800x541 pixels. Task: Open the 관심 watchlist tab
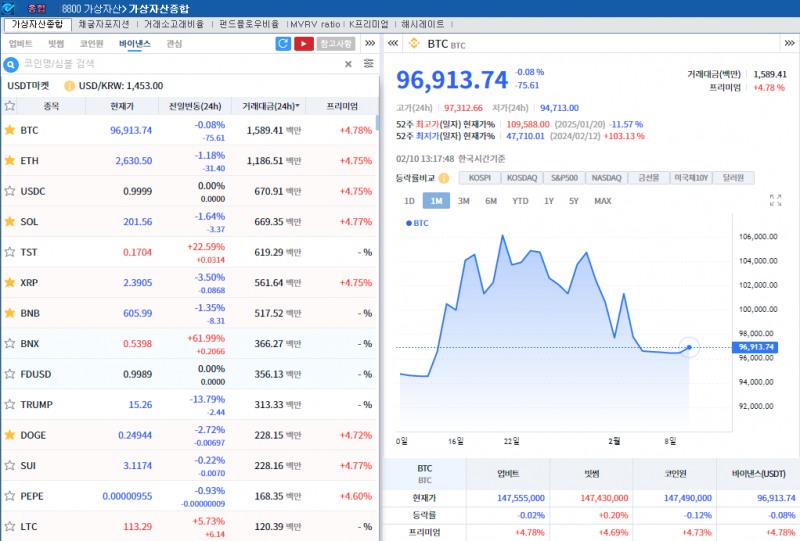tap(174, 44)
